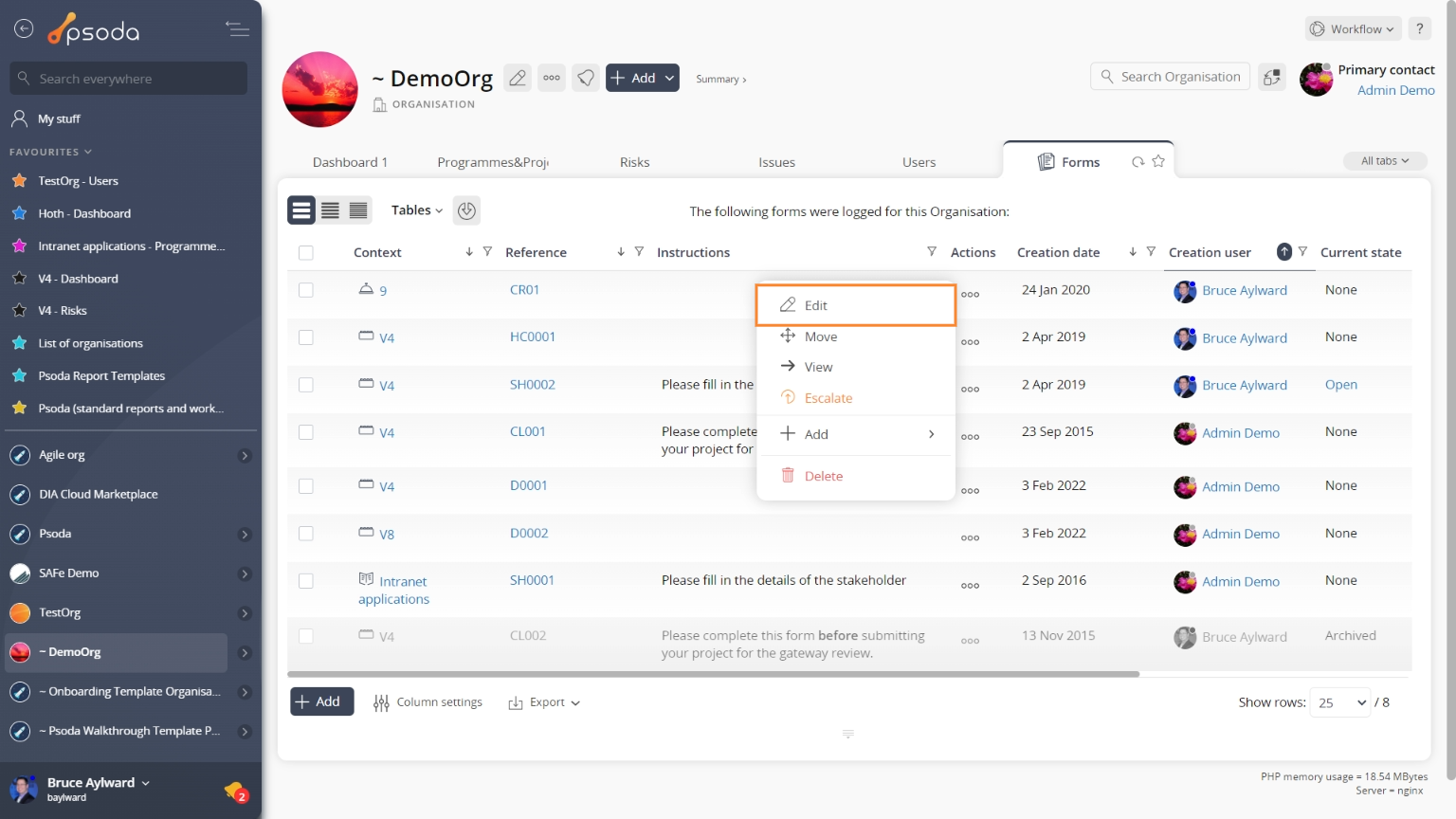1456x819 pixels.
Task: Filter the Context column
Action: (x=487, y=251)
